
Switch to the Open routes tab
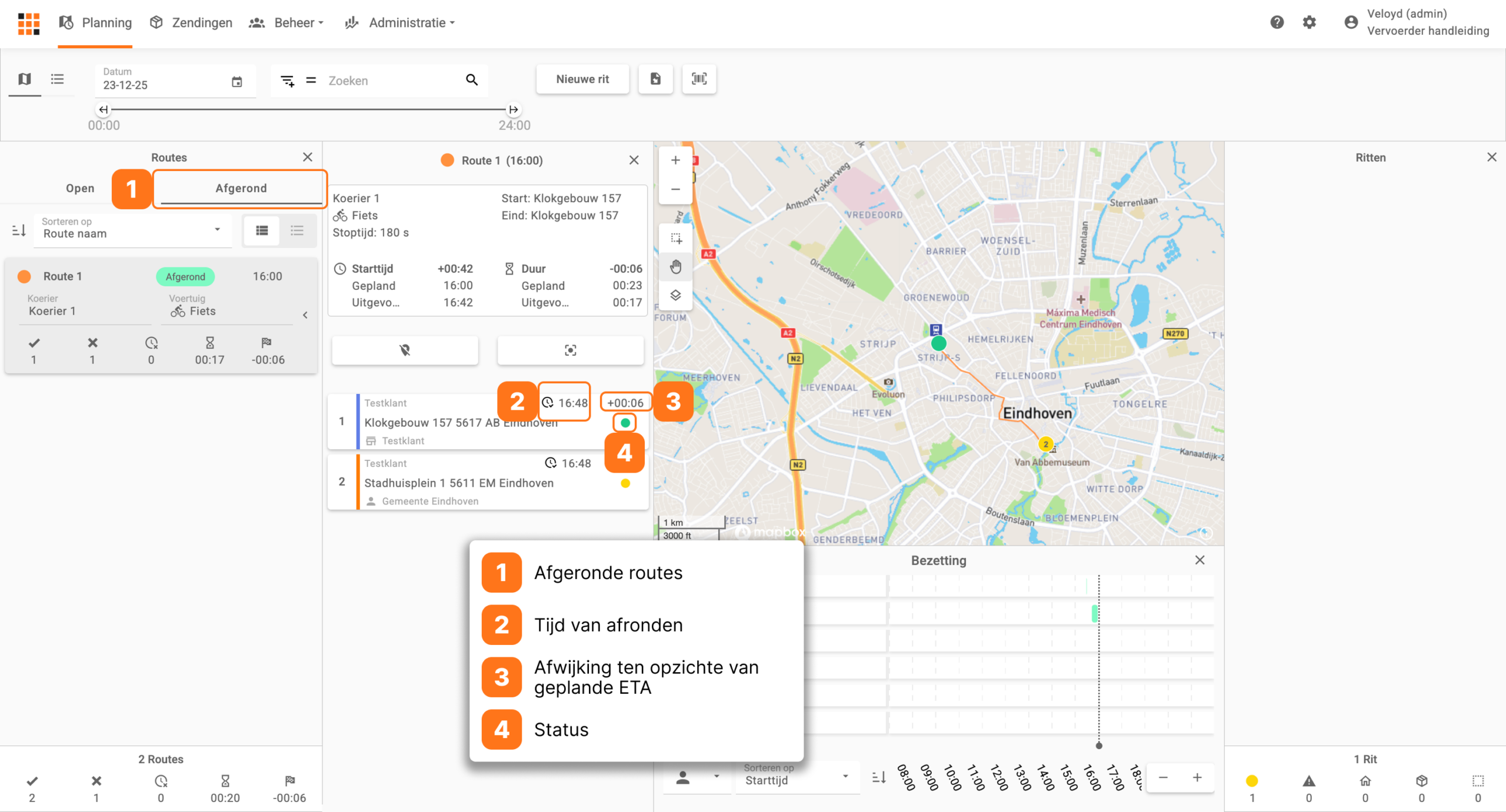[80, 188]
